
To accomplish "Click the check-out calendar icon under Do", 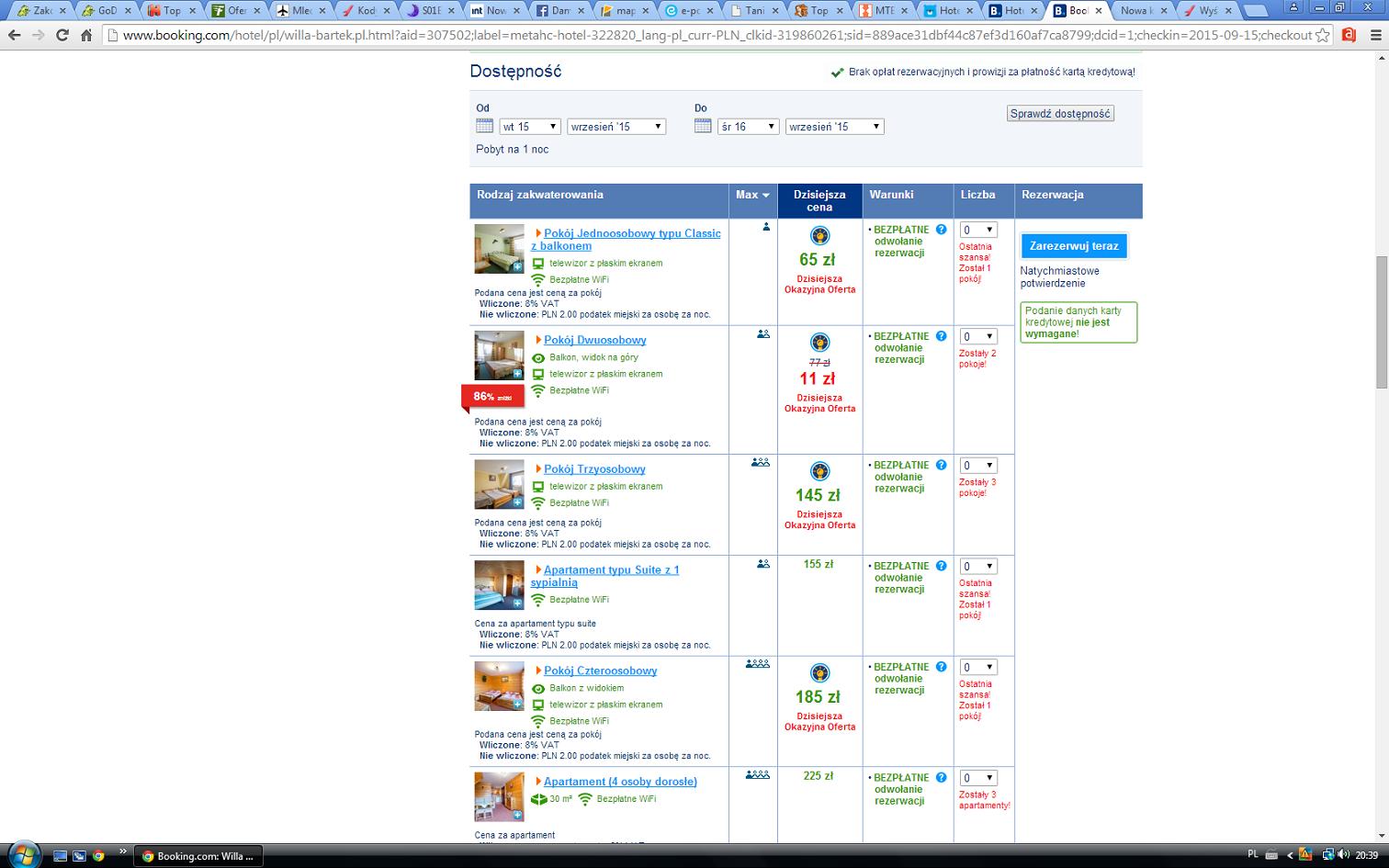I will pos(703,126).
